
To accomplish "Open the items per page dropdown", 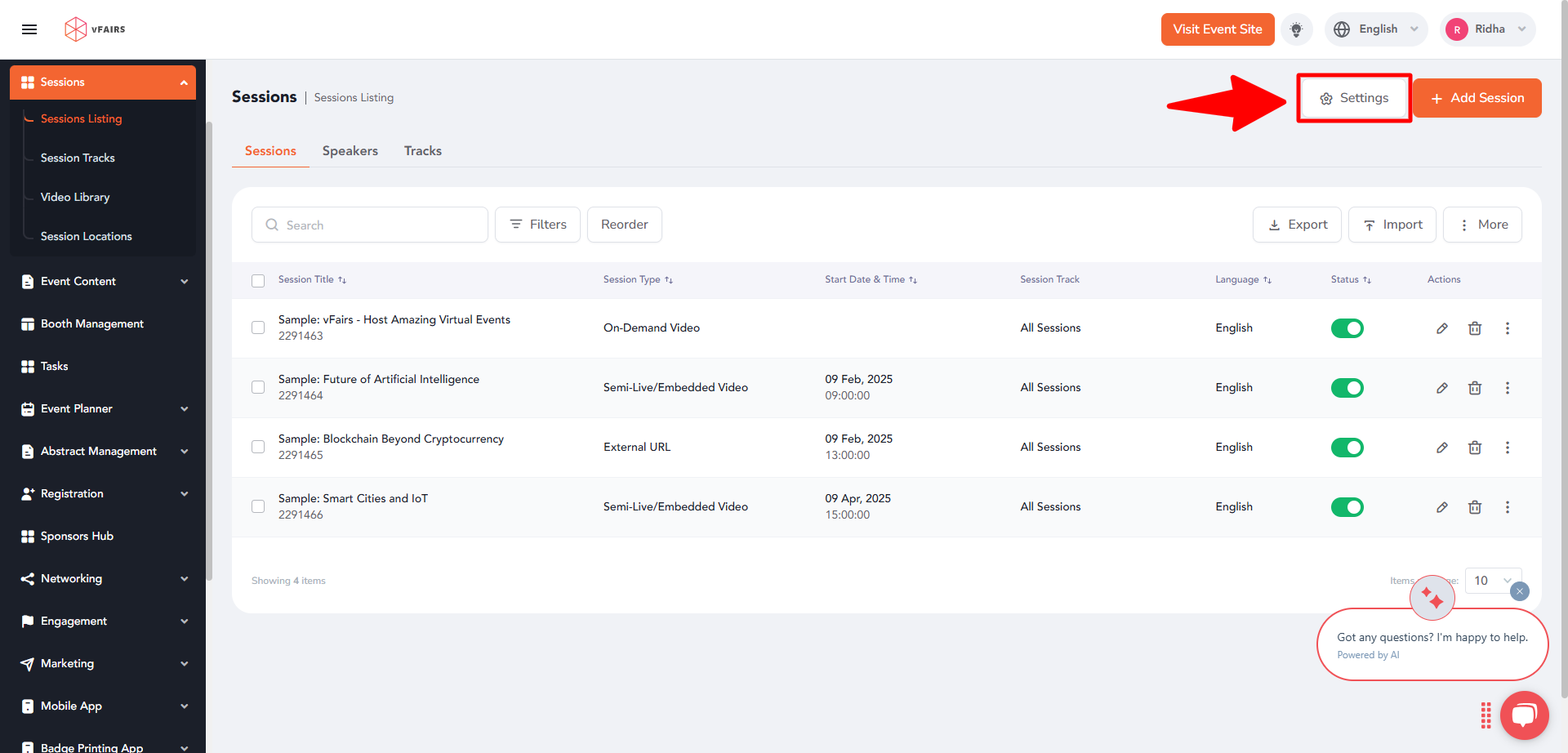I will (x=1493, y=581).
